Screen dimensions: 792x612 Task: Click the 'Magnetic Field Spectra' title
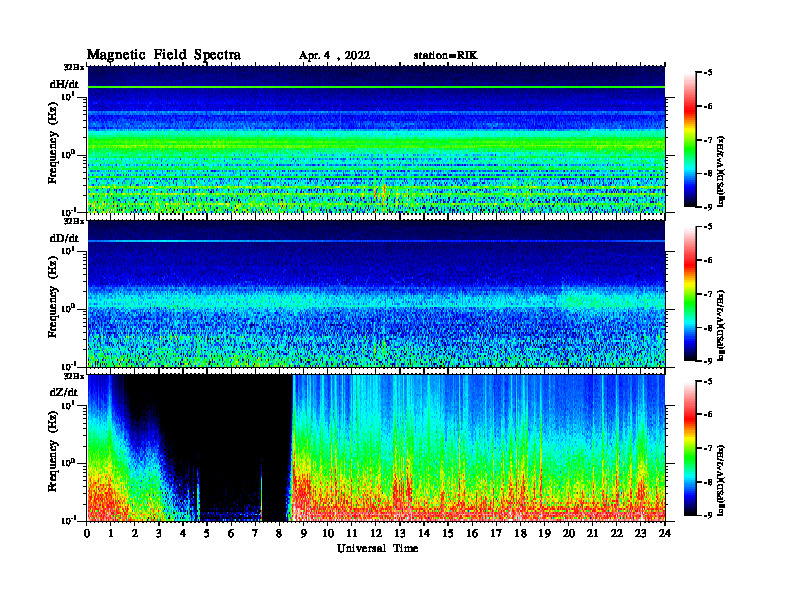[164, 55]
